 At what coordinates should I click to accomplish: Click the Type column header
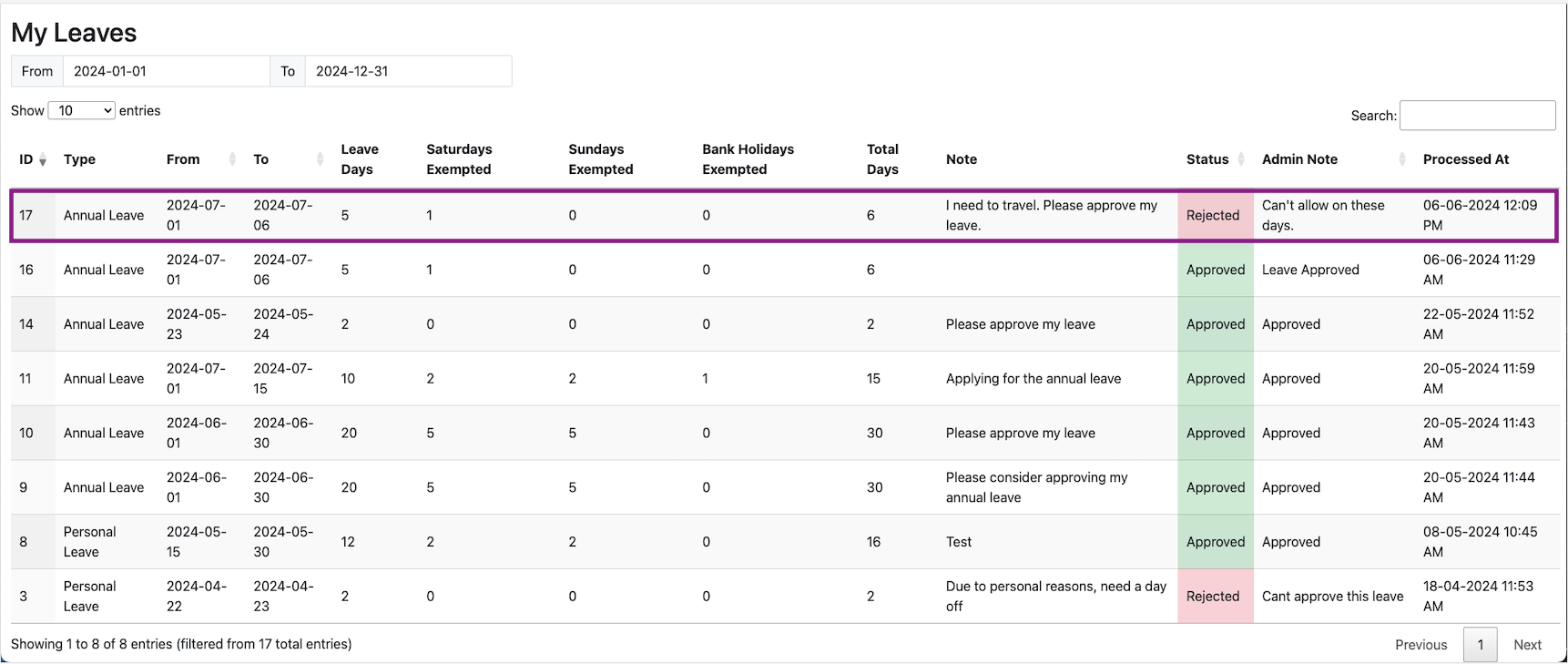(80, 159)
